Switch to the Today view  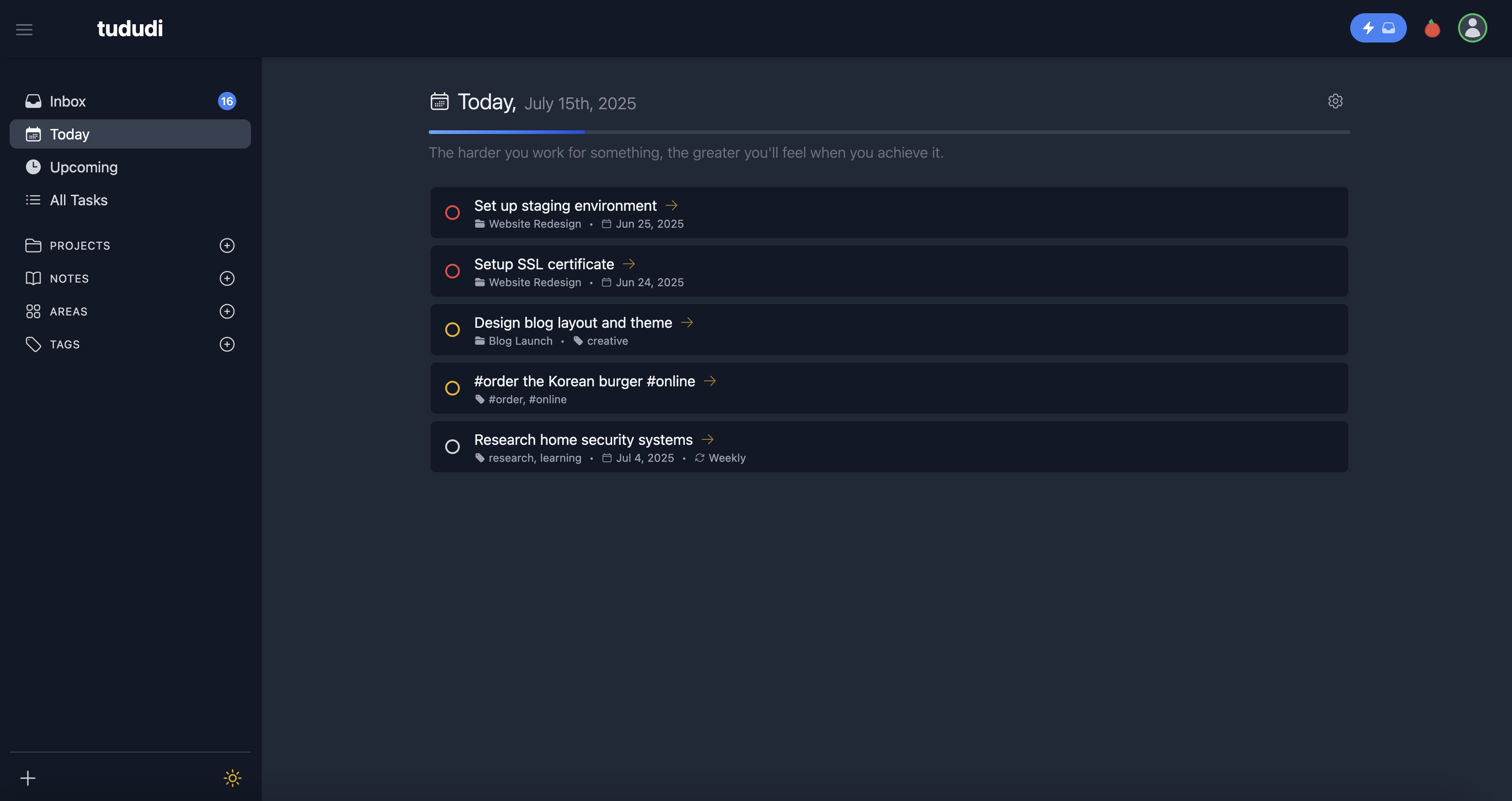pyautogui.click(x=70, y=134)
